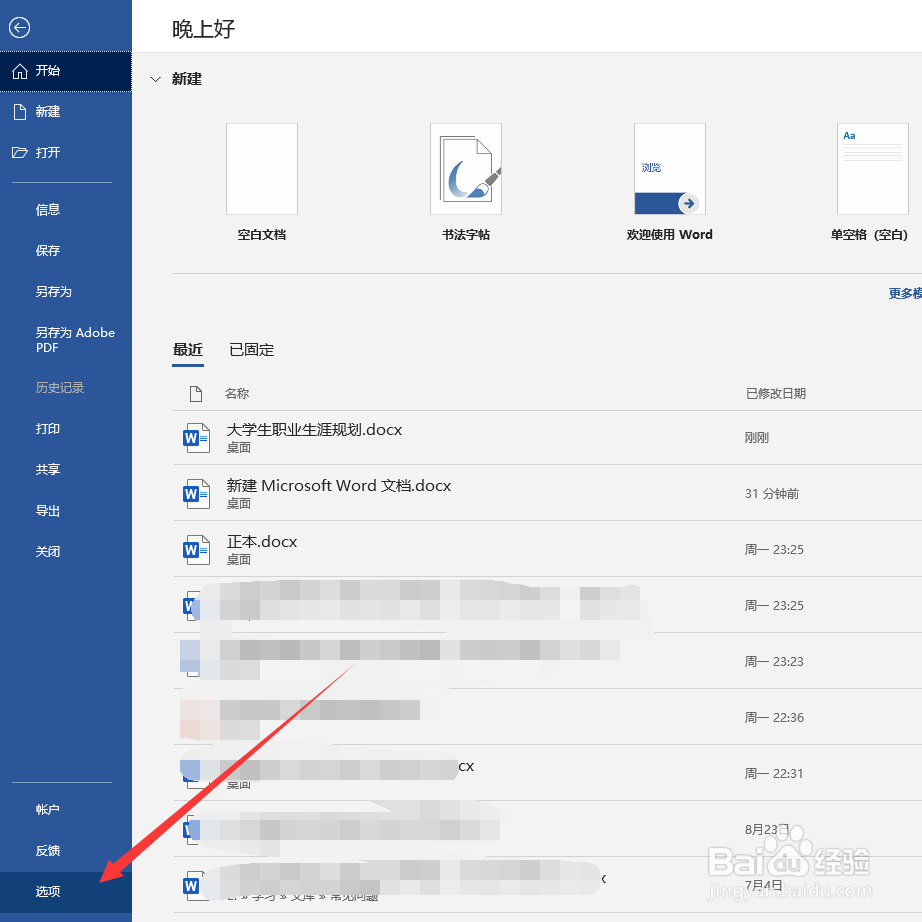Screen dimensions: 922x922
Task: Open 新建 Microsoft Word 文档.docx
Action: click(339, 486)
